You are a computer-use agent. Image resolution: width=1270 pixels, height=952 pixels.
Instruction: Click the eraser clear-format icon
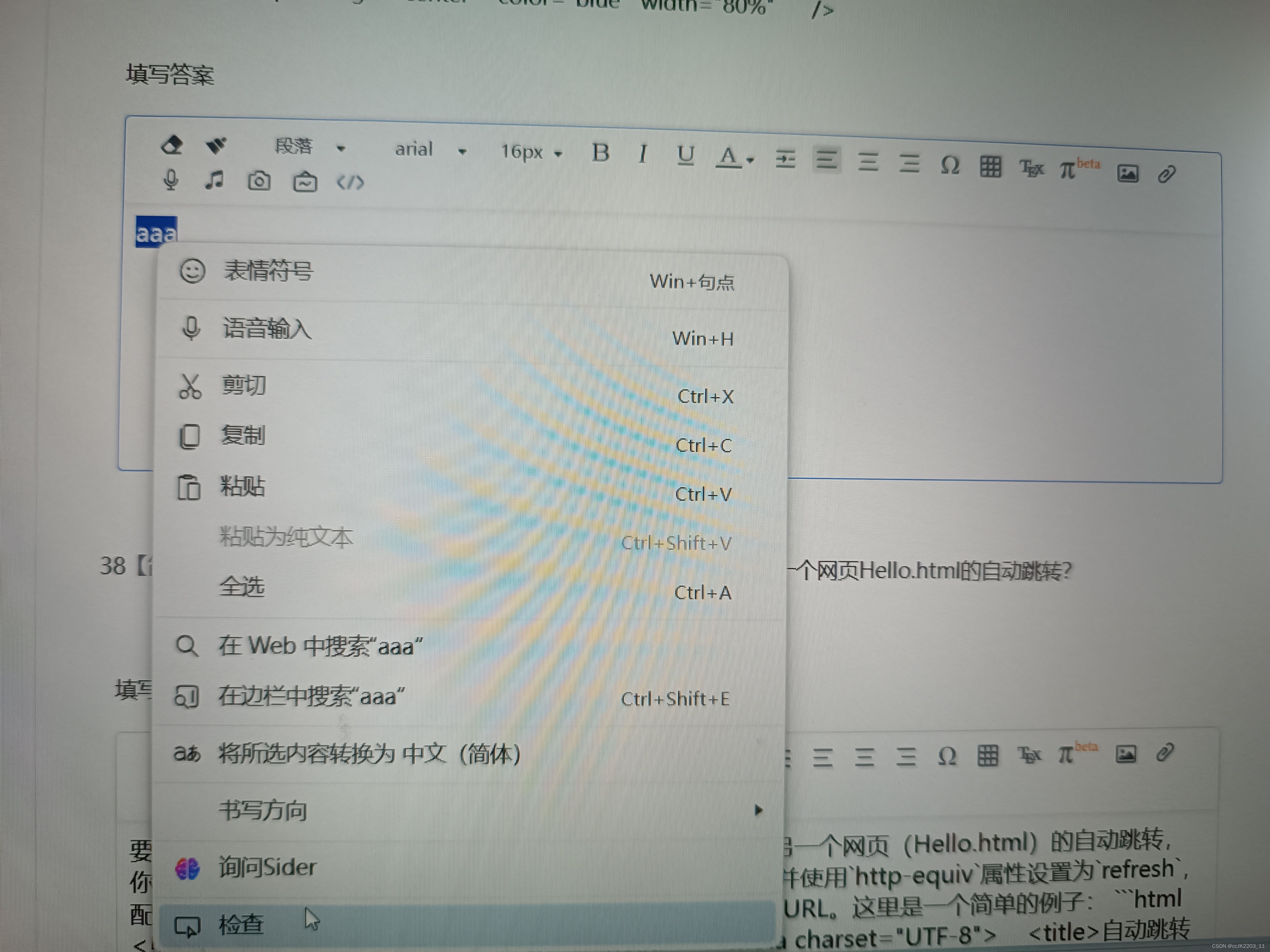pyautogui.click(x=172, y=145)
